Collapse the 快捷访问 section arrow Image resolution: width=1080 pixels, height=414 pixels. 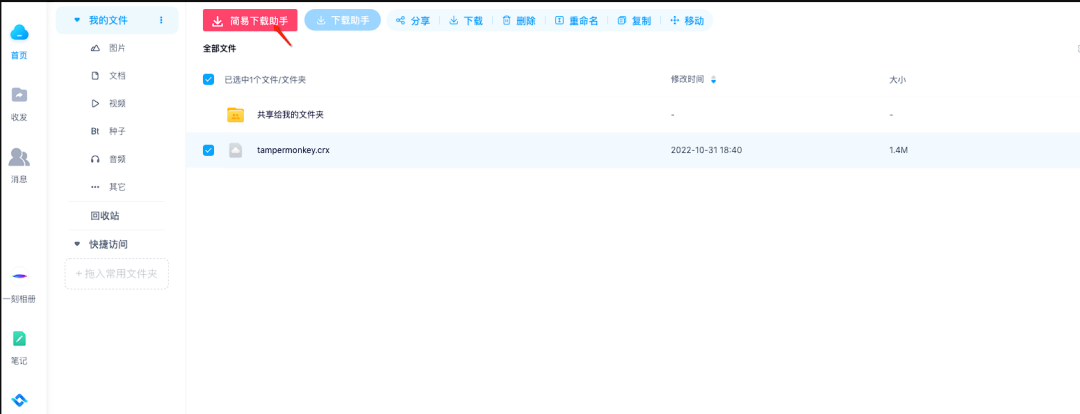76,244
